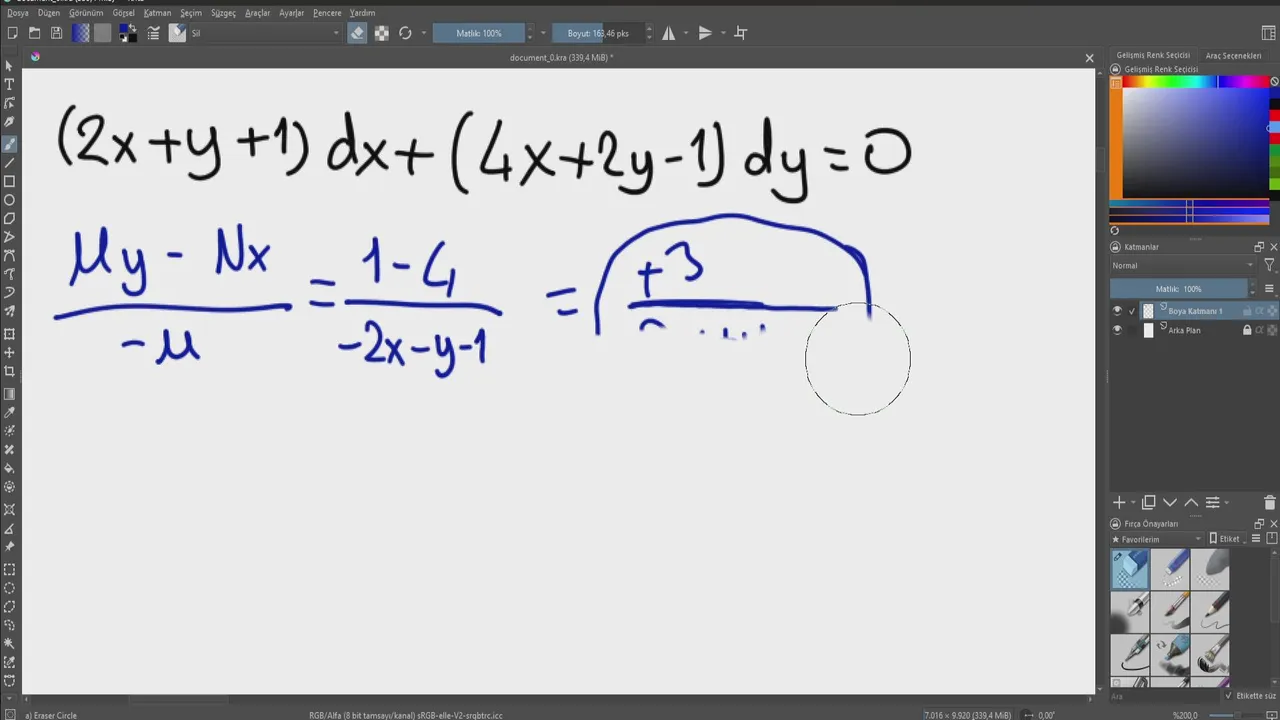Click the Open file icon
This screenshot has width=1280, height=720.
(x=34, y=33)
